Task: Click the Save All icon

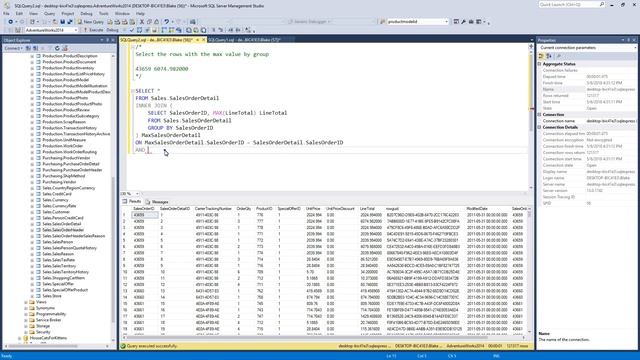Action: [x=70, y=22]
